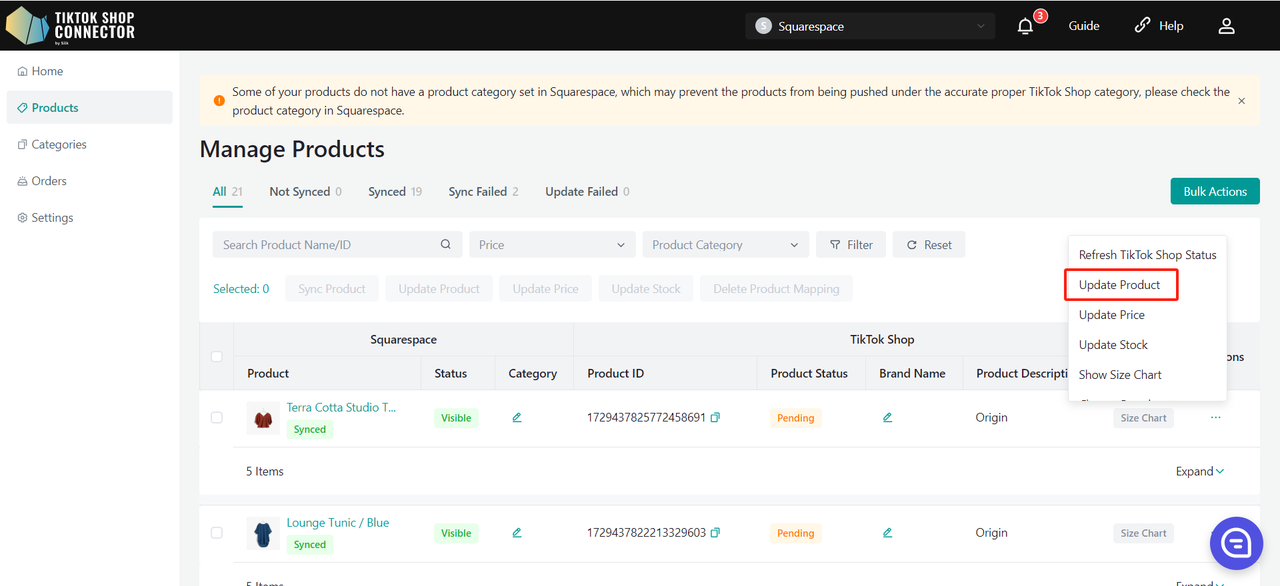Check the Terra Cotta Studio row checkbox
Image resolution: width=1280 pixels, height=586 pixels.
[x=217, y=417]
